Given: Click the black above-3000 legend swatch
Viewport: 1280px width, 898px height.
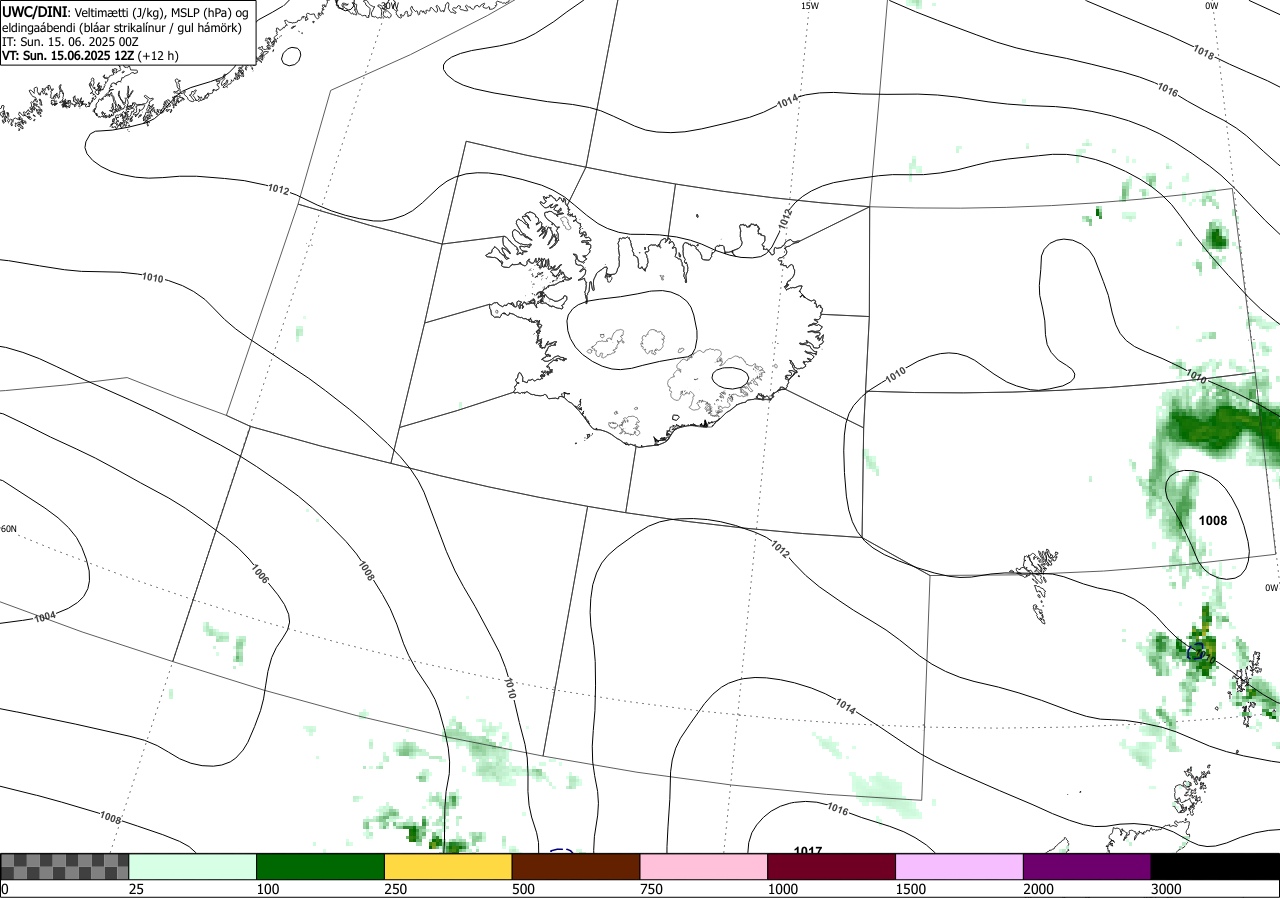Looking at the screenshot, I should pyautogui.click(x=1215, y=866).
